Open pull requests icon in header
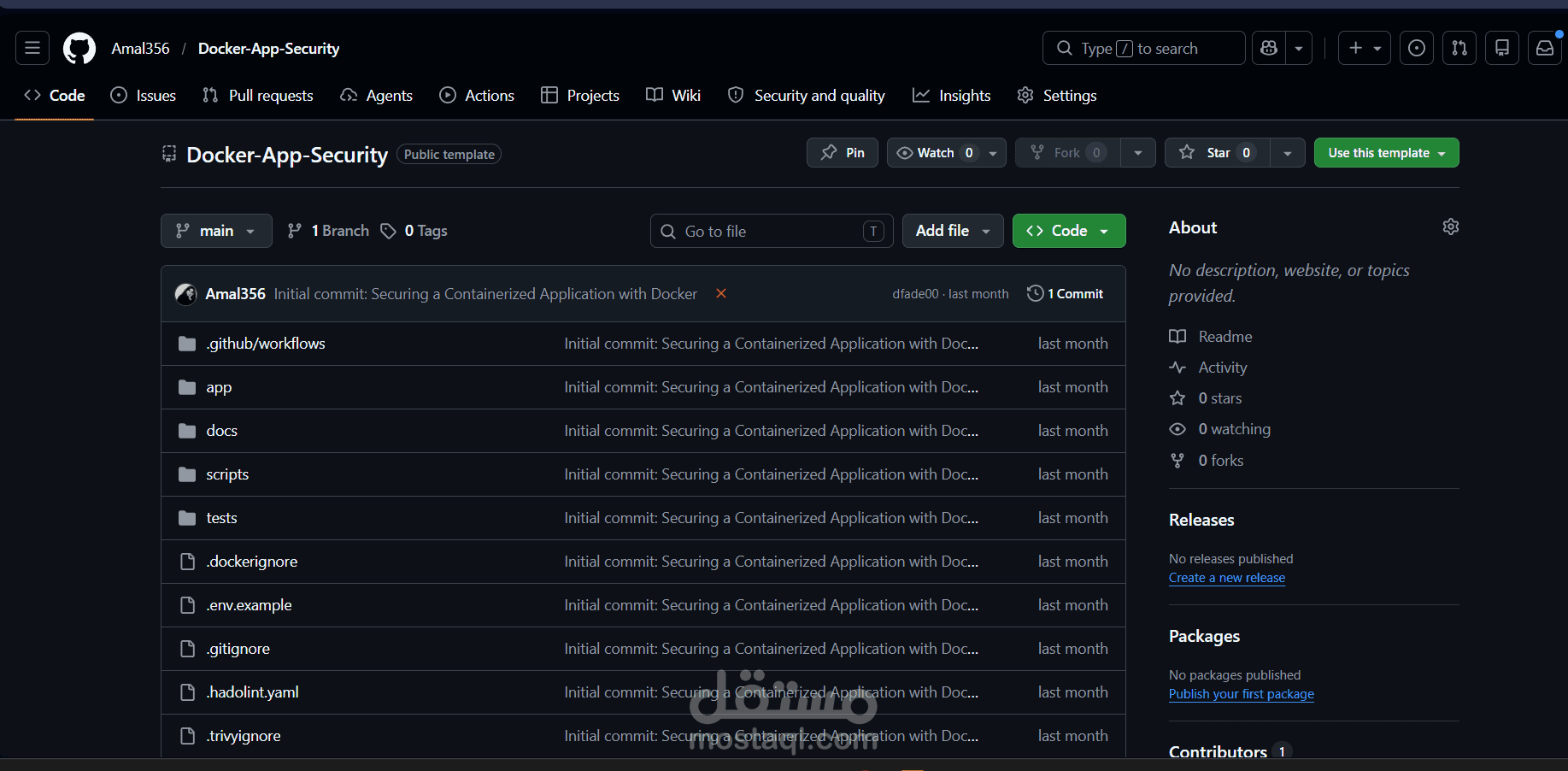1568x771 pixels. point(1459,48)
